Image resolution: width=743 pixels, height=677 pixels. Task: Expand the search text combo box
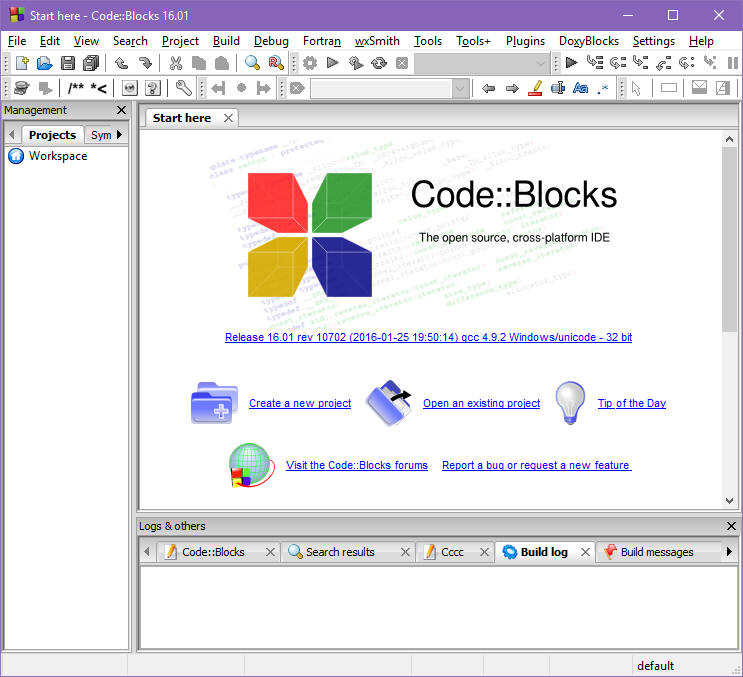pos(459,88)
